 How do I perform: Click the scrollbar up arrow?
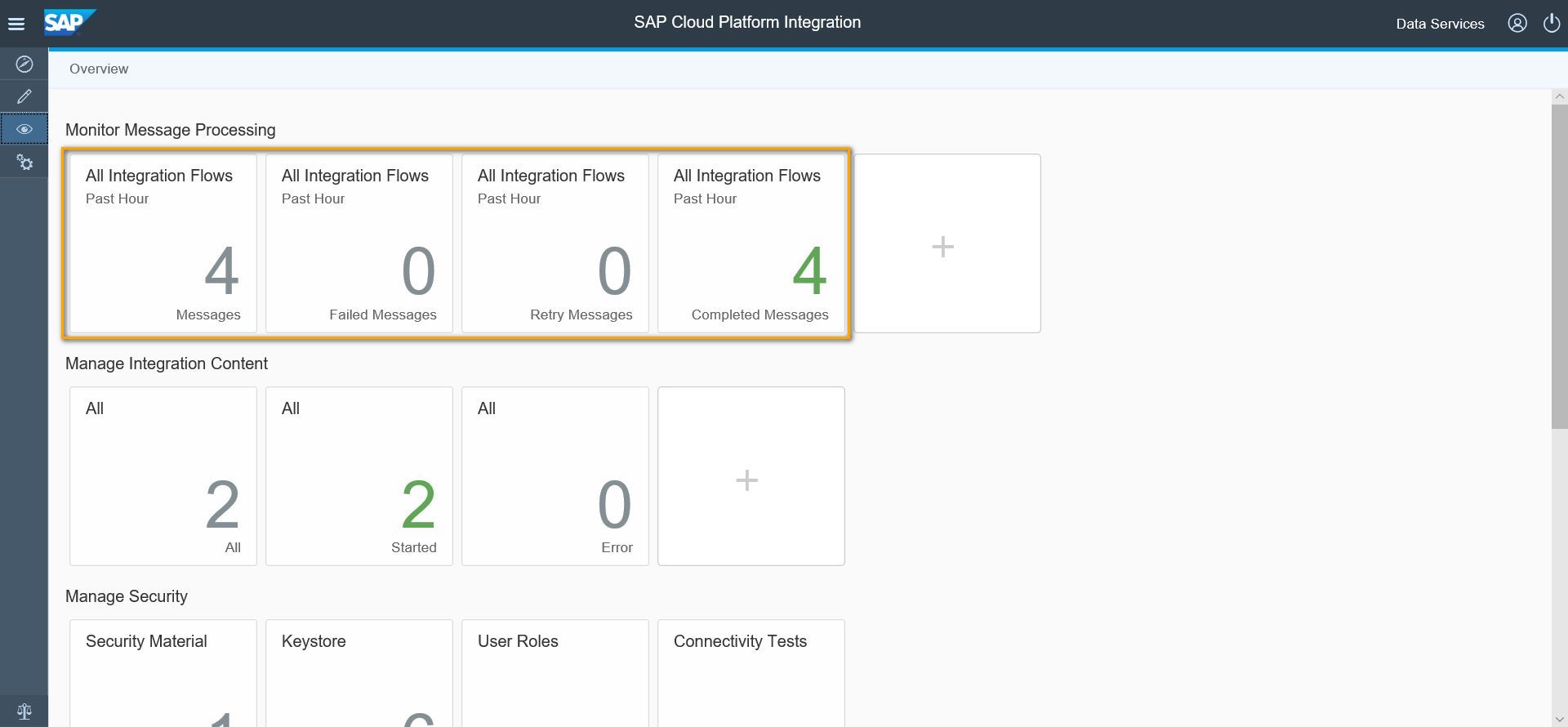point(1559,96)
